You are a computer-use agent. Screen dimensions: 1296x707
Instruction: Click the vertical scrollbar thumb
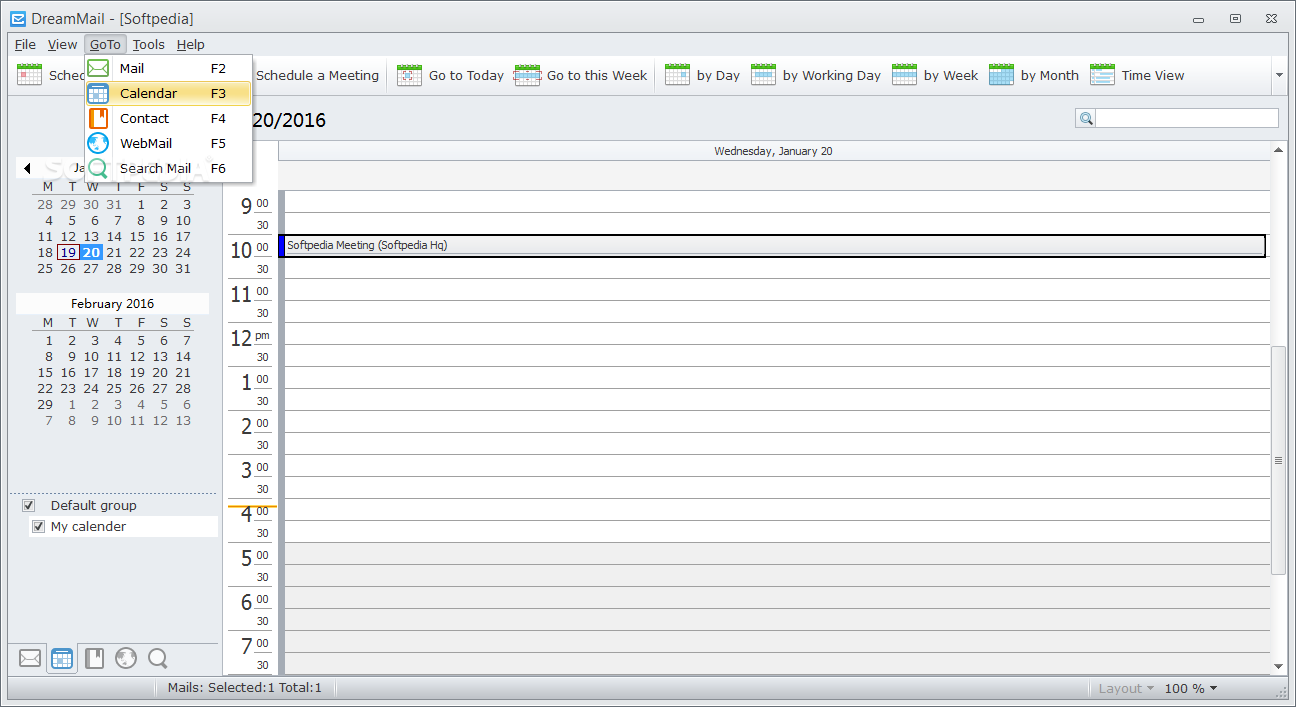tap(1278, 460)
